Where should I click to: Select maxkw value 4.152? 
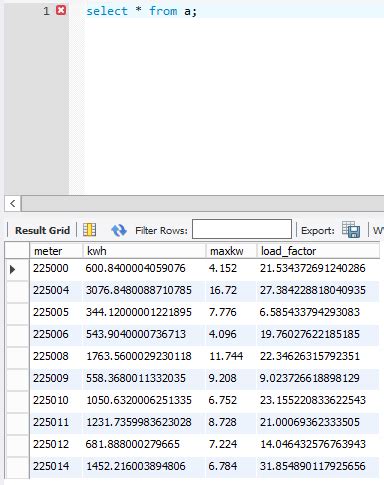[x=231, y=268]
